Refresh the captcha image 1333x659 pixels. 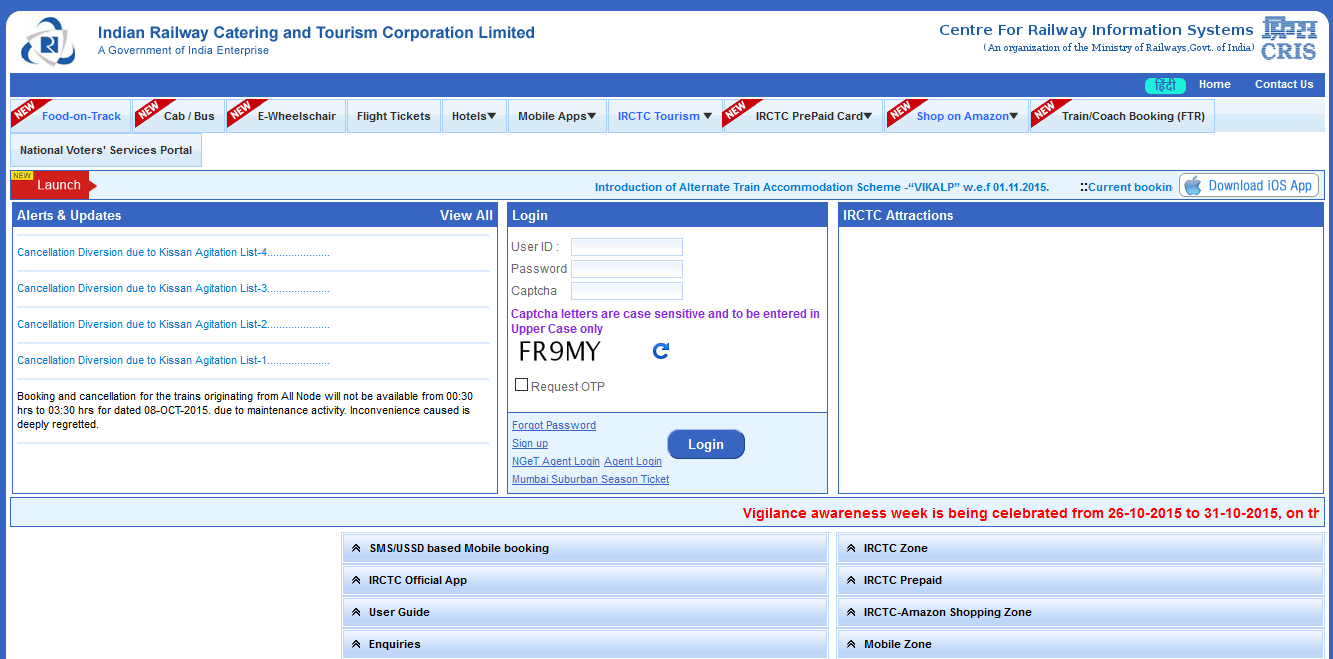click(660, 351)
